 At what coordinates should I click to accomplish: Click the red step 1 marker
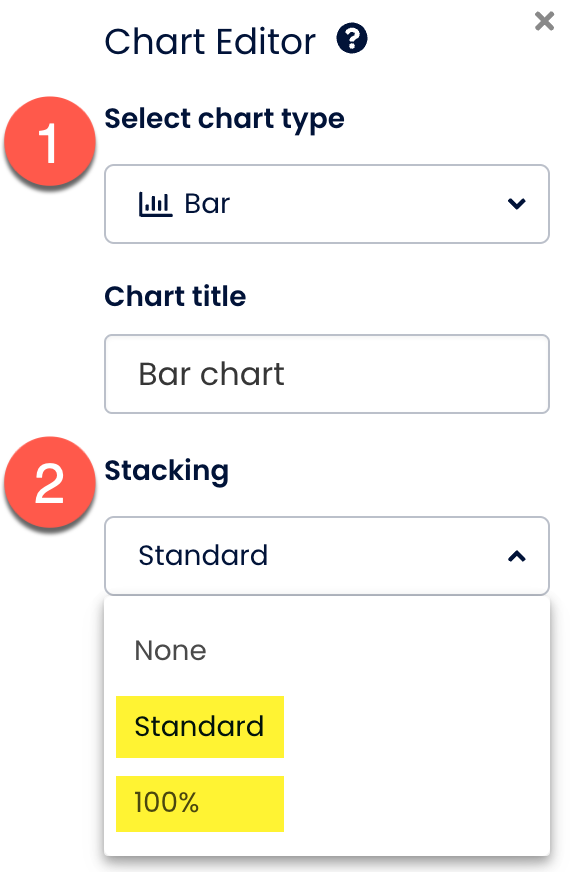tap(50, 141)
